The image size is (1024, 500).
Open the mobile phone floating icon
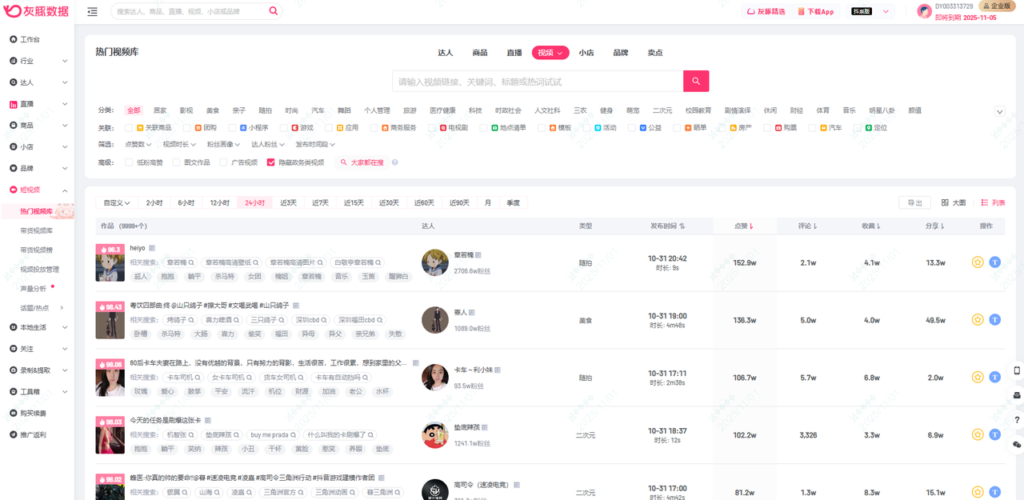pyautogui.click(x=1016, y=370)
